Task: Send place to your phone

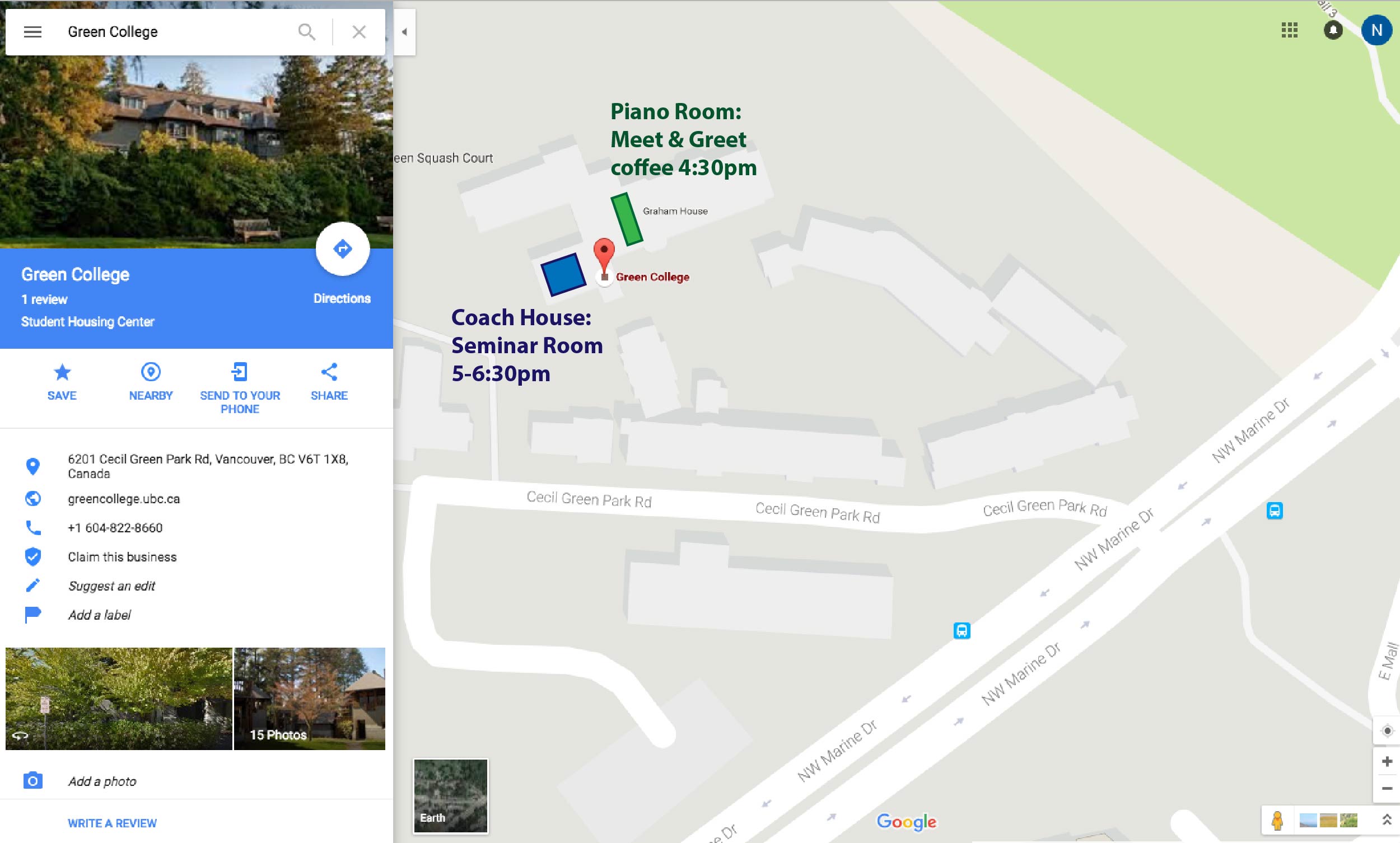Action: tap(240, 388)
